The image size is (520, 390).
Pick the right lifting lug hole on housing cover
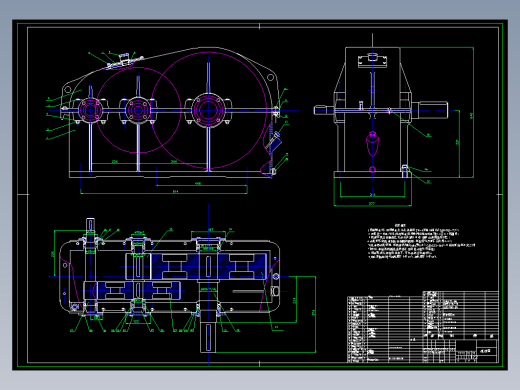pos(270,78)
